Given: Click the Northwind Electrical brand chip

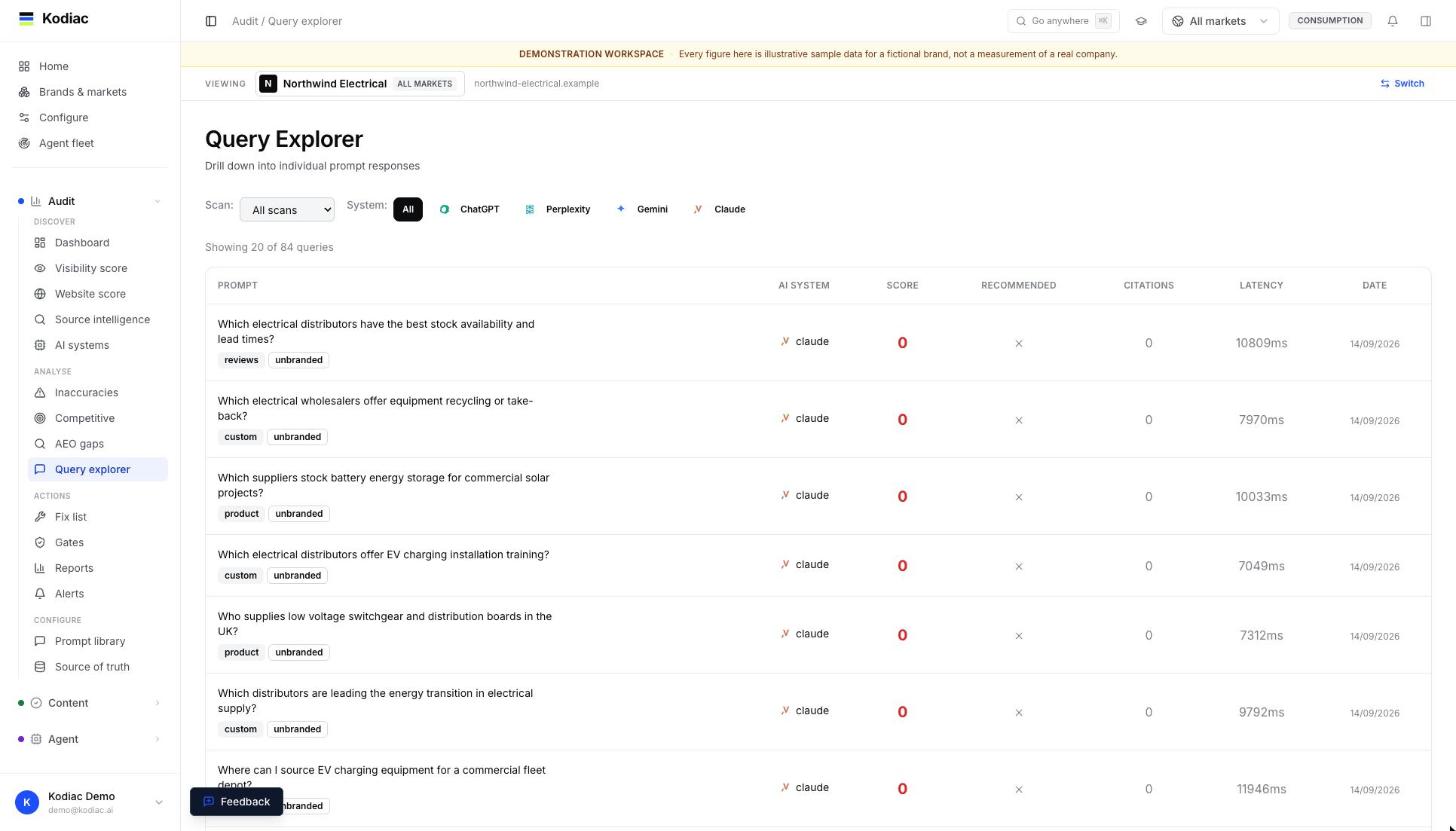Looking at the screenshot, I should (x=360, y=84).
